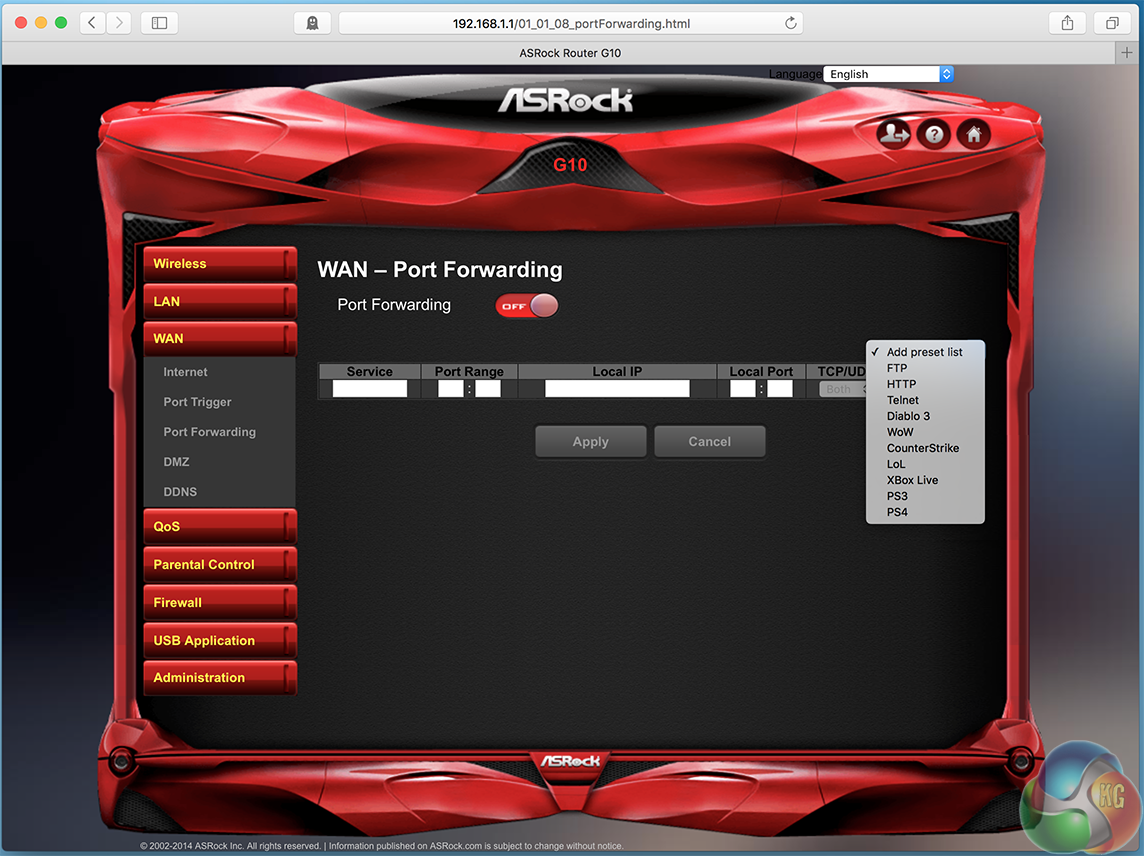Choose PS3 preset entry

925,496
